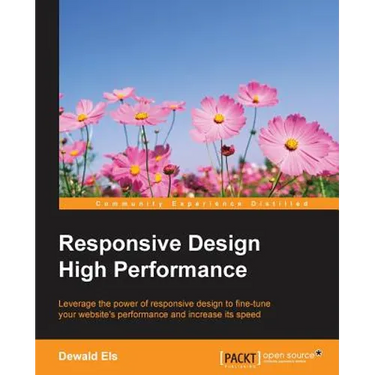Click the pink cosmos flowers cover photo

point(199,99)
